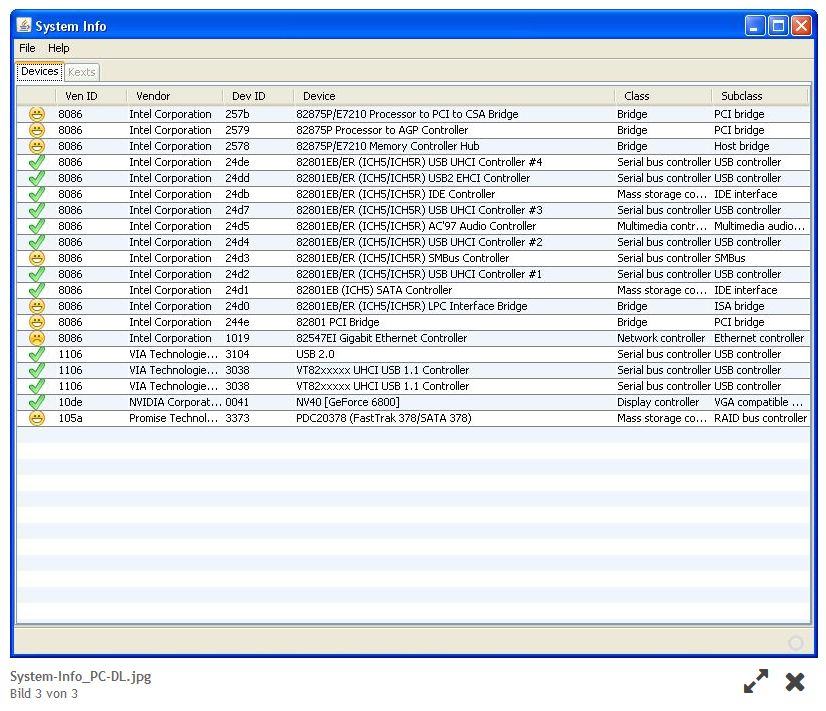Screen dimensions: 826x711
Task: Sort by the Subclass column header
Action: pos(760,96)
